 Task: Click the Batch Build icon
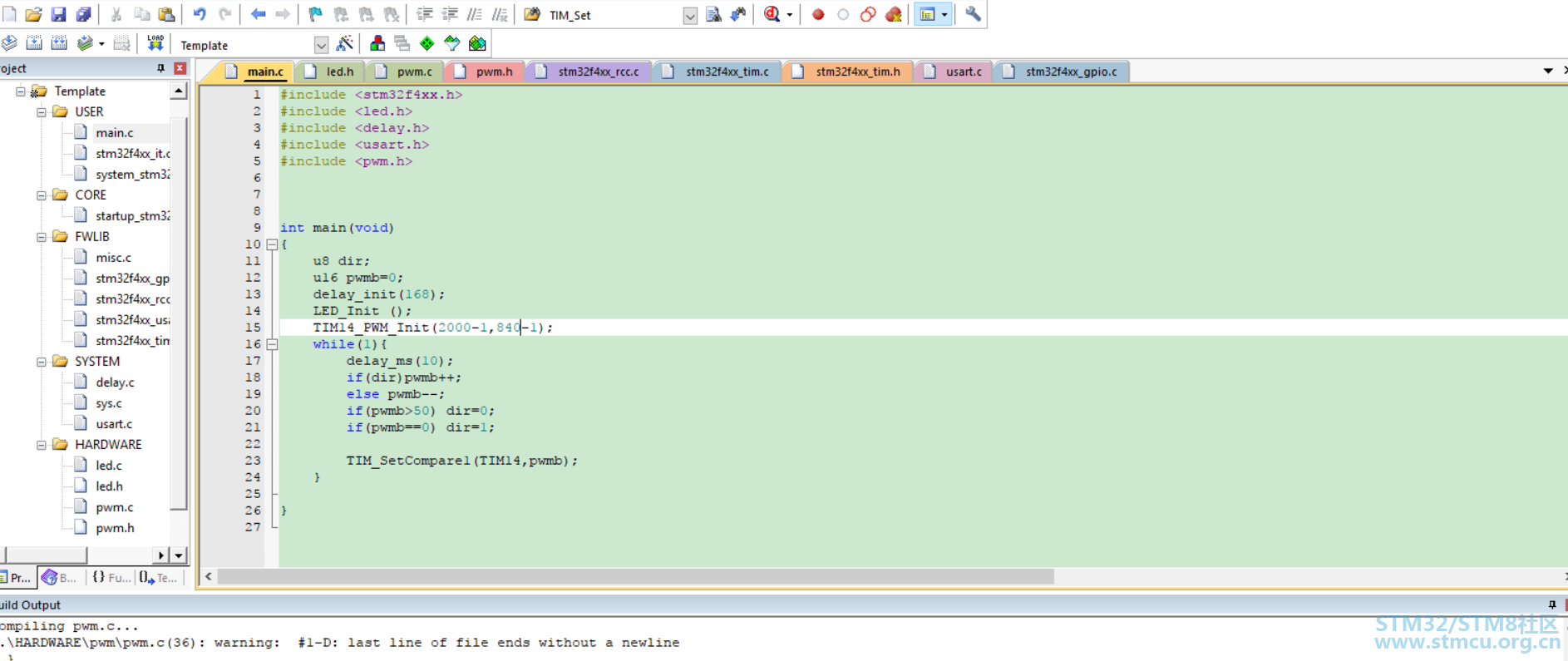85,43
